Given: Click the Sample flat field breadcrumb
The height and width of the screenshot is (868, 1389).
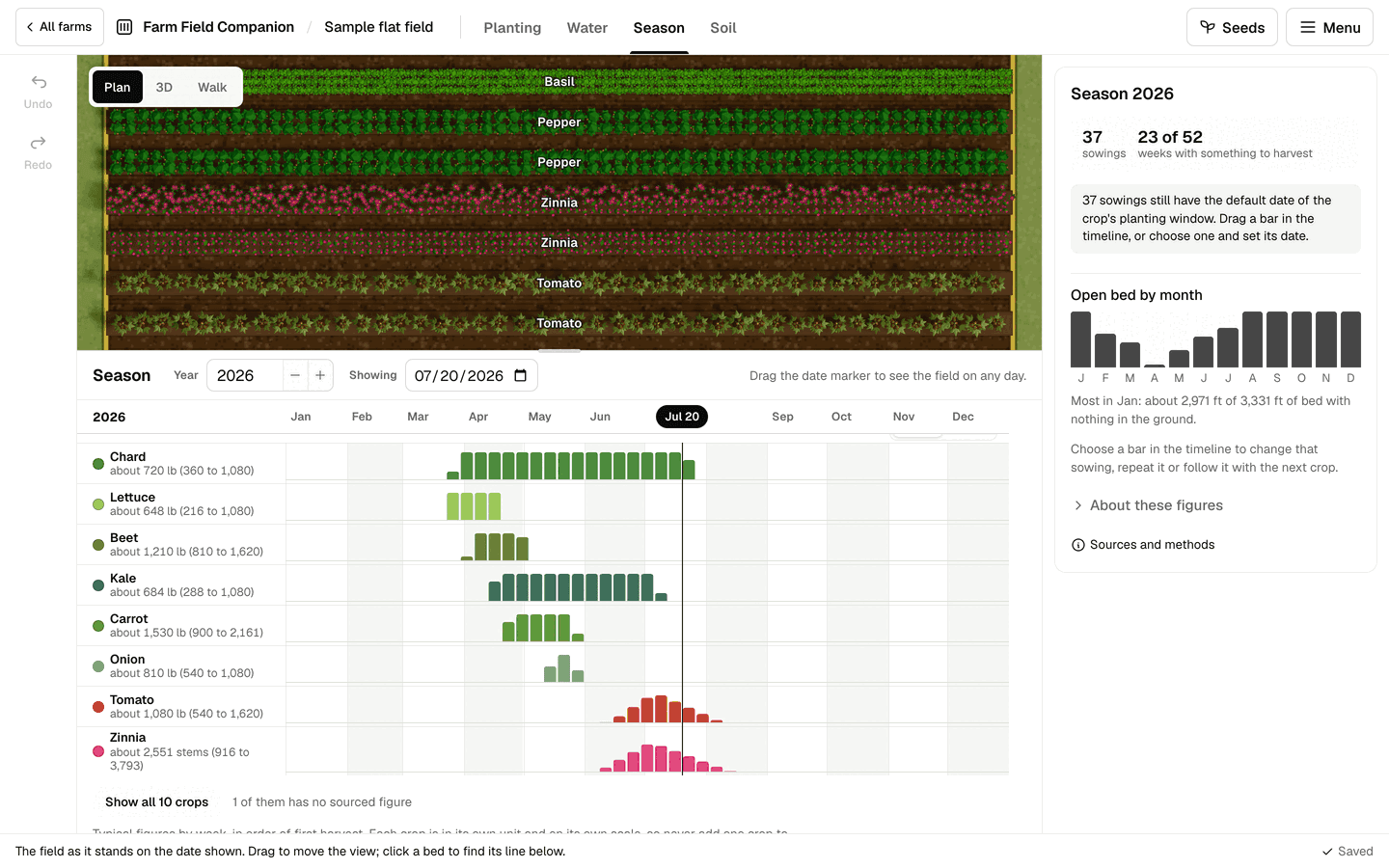Looking at the screenshot, I should [379, 27].
